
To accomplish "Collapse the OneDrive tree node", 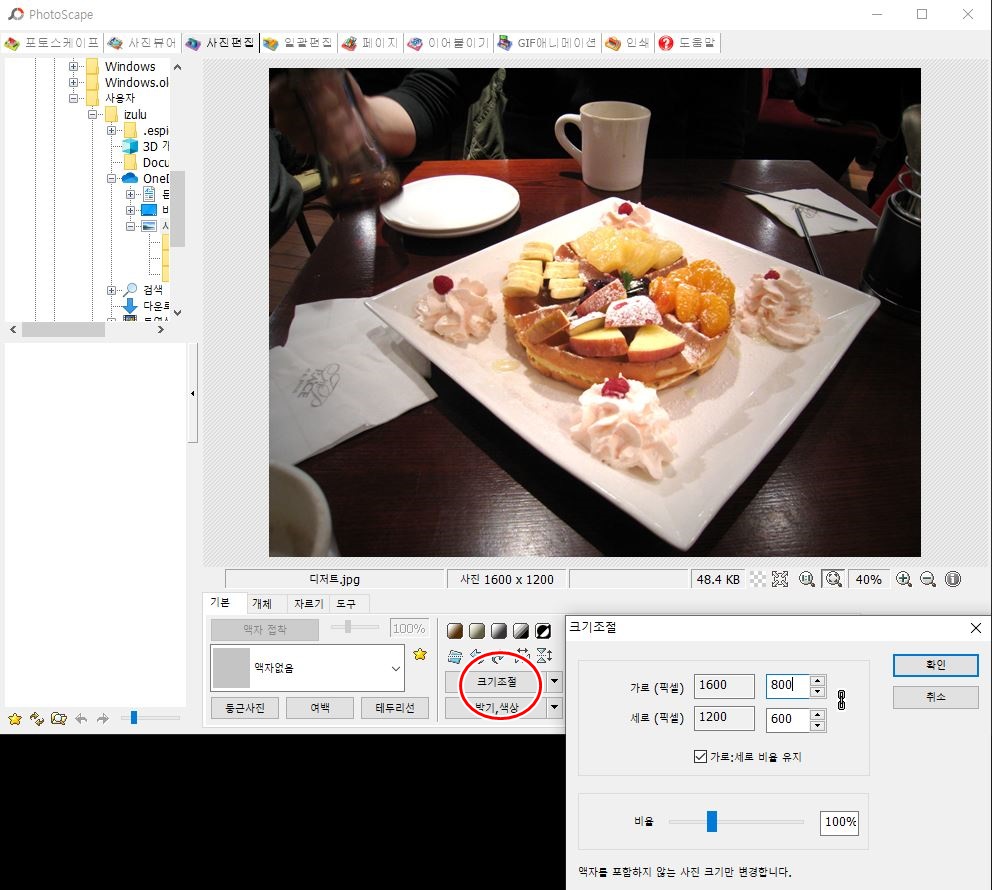I will pyautogui.click(x=111, y=178).
